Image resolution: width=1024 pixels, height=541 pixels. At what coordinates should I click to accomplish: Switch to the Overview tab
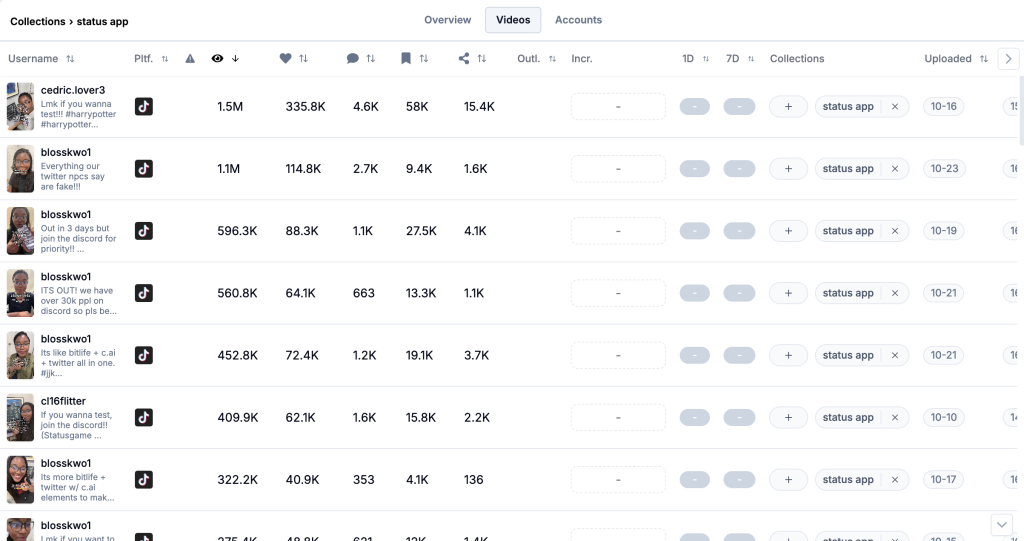pyautogui.click(x=447, y=20)
